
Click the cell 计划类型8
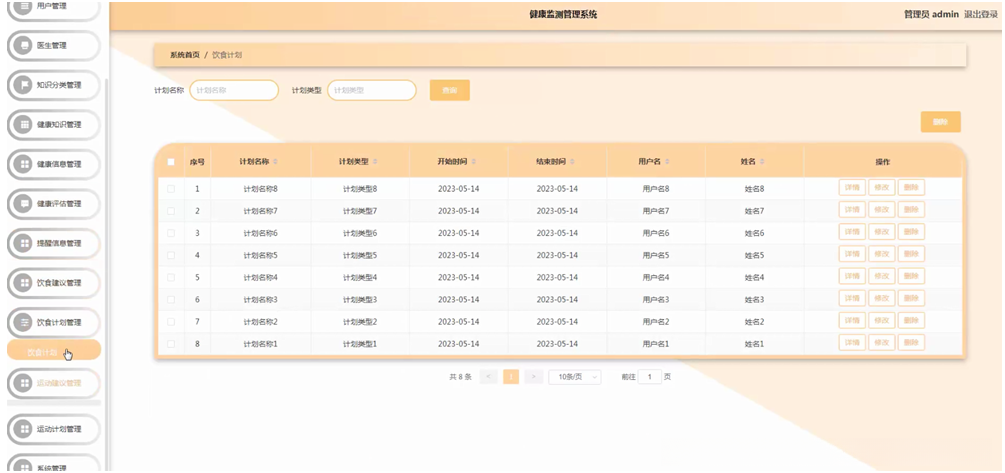pyautogui.click(x=360, y=189)
